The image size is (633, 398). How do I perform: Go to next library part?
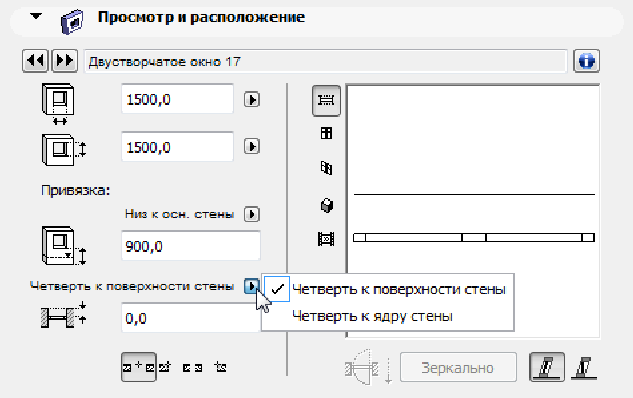65,61
